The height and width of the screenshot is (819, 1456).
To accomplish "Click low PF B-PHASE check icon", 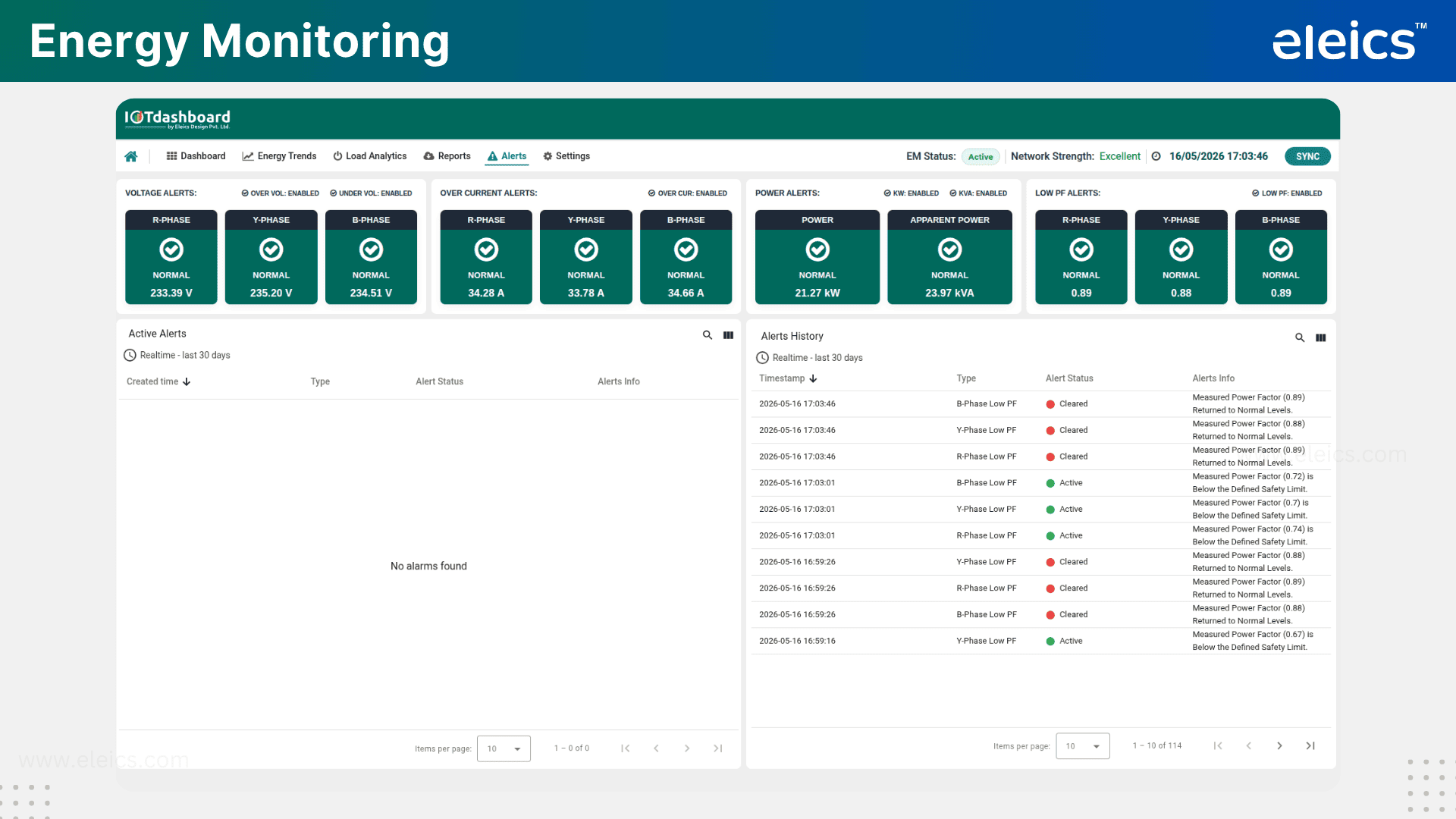I will coord(1281,249).
